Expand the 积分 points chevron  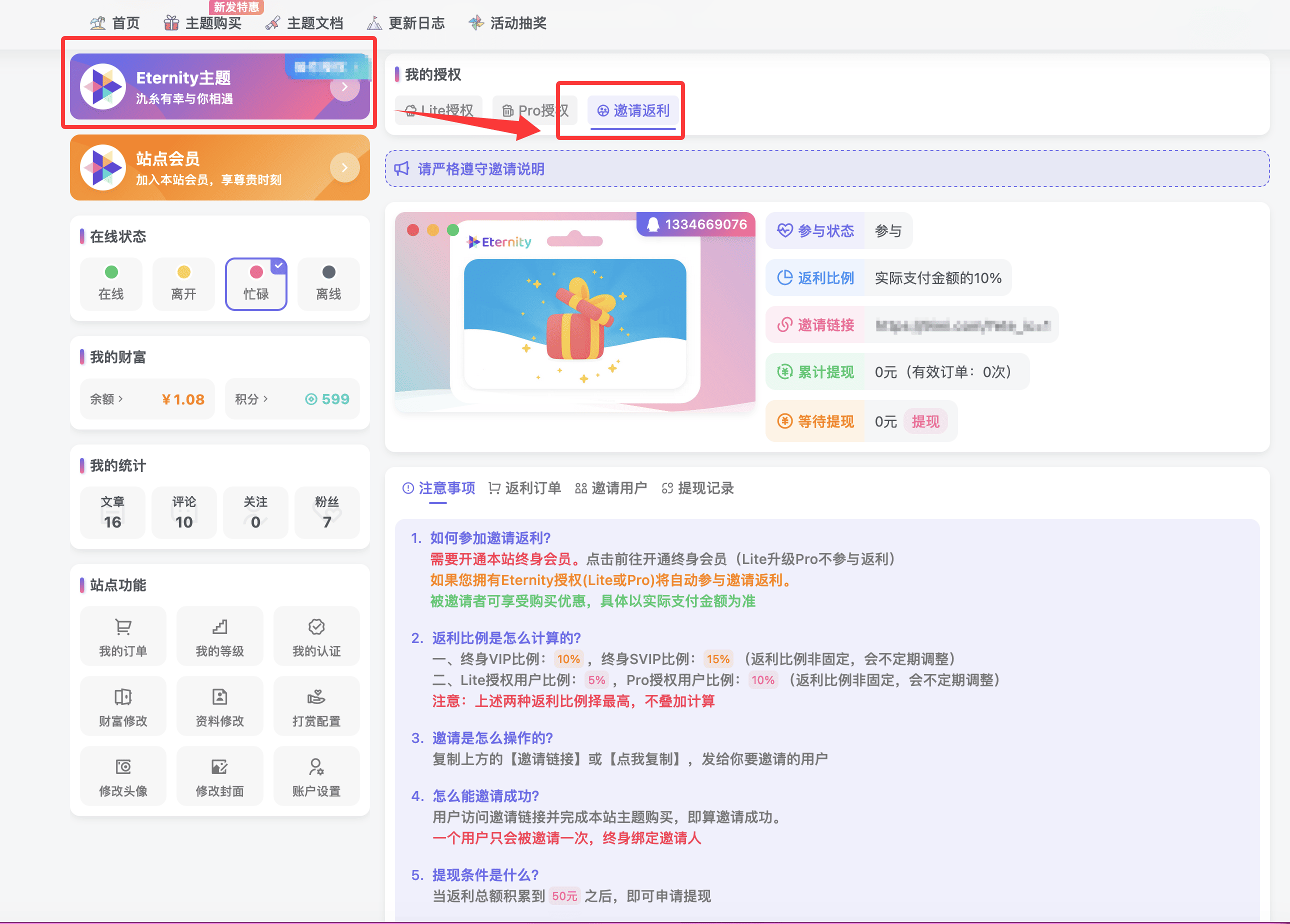point(265,398)
